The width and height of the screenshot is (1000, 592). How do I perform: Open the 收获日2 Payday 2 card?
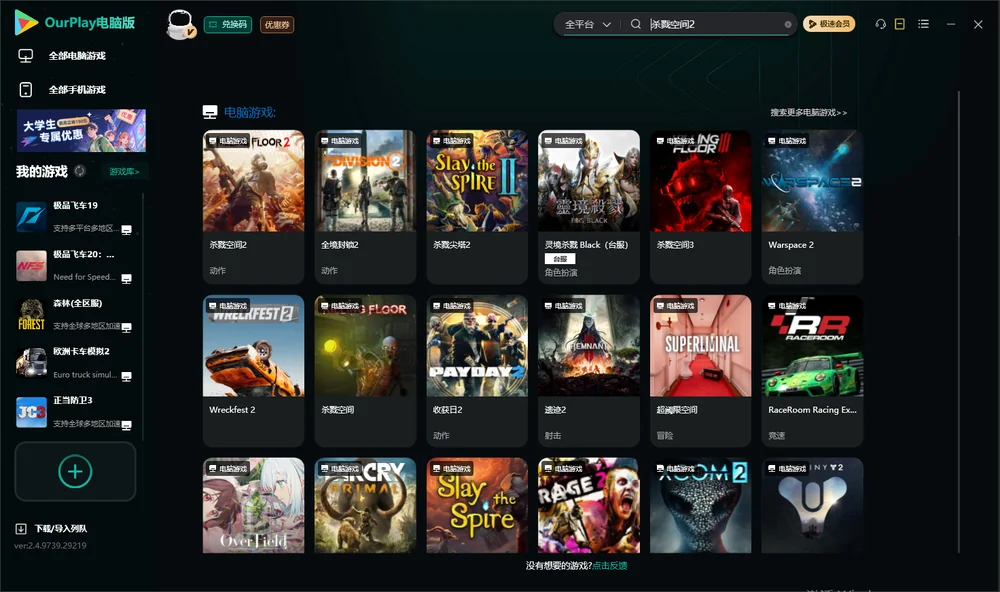(x=477, y=371)
